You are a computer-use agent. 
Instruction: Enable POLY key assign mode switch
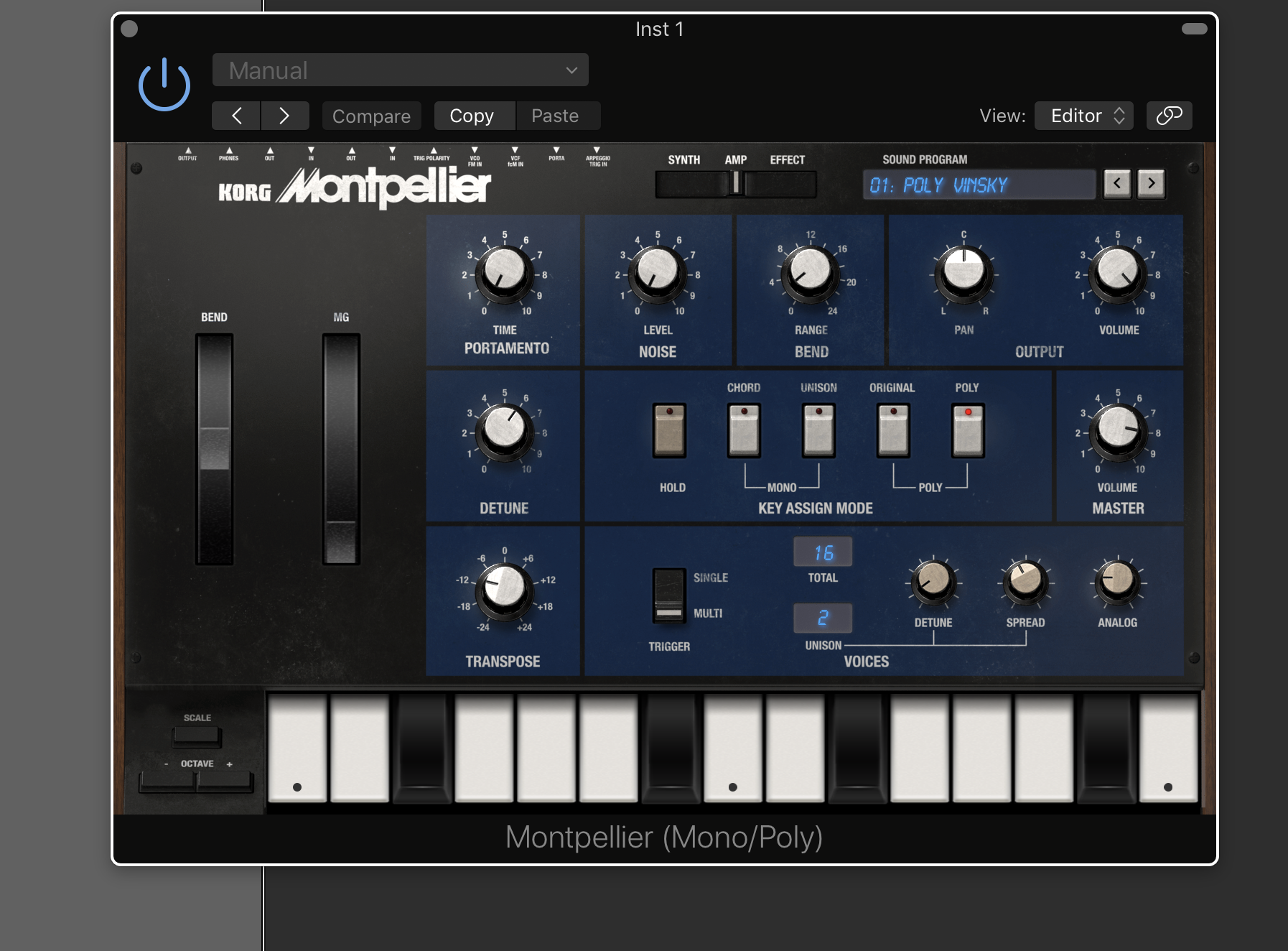(x=968, y=430)
